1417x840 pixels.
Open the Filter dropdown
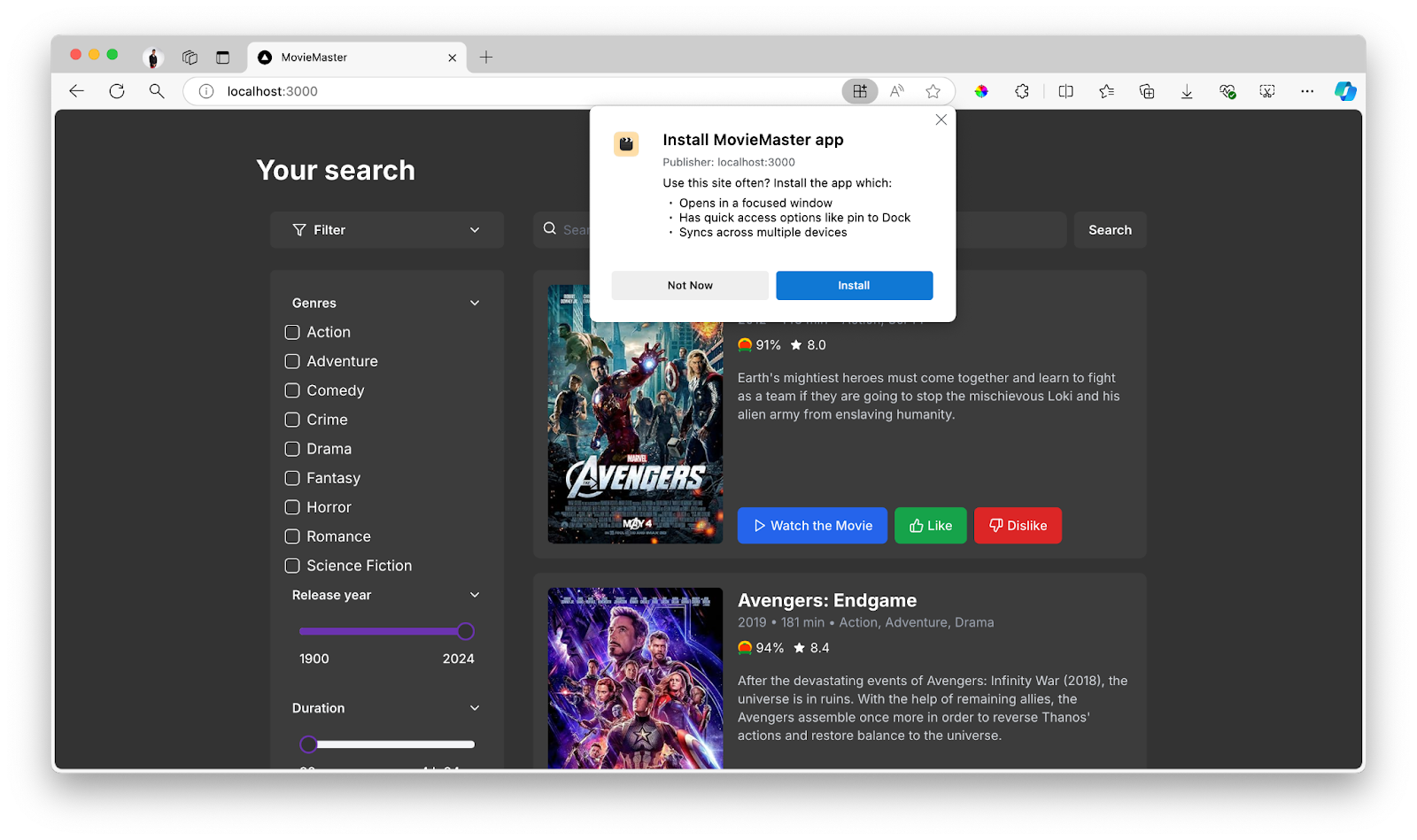click(x=386, y=230)
